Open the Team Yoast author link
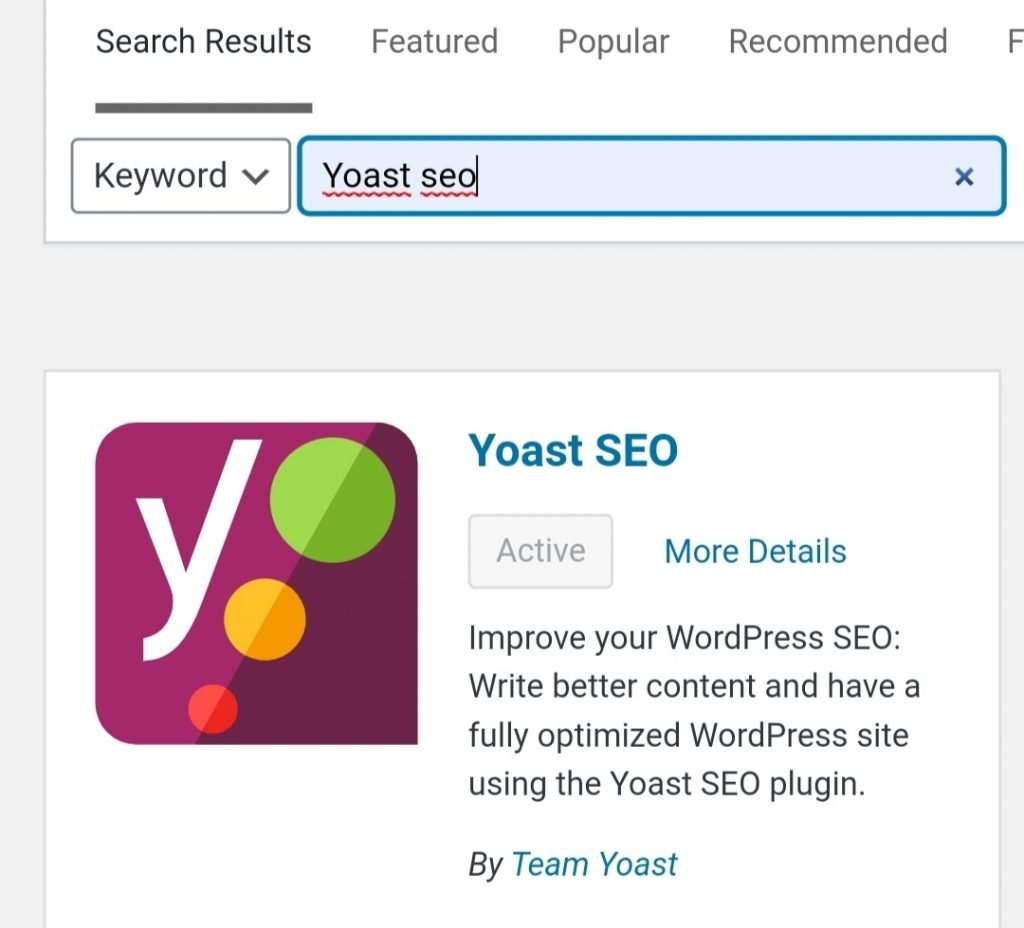 (x=594, y=864)
